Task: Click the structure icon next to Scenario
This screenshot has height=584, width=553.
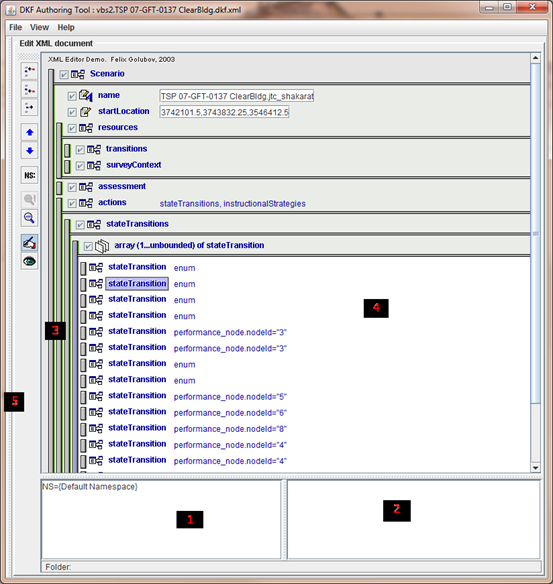Action: [78, 74]
